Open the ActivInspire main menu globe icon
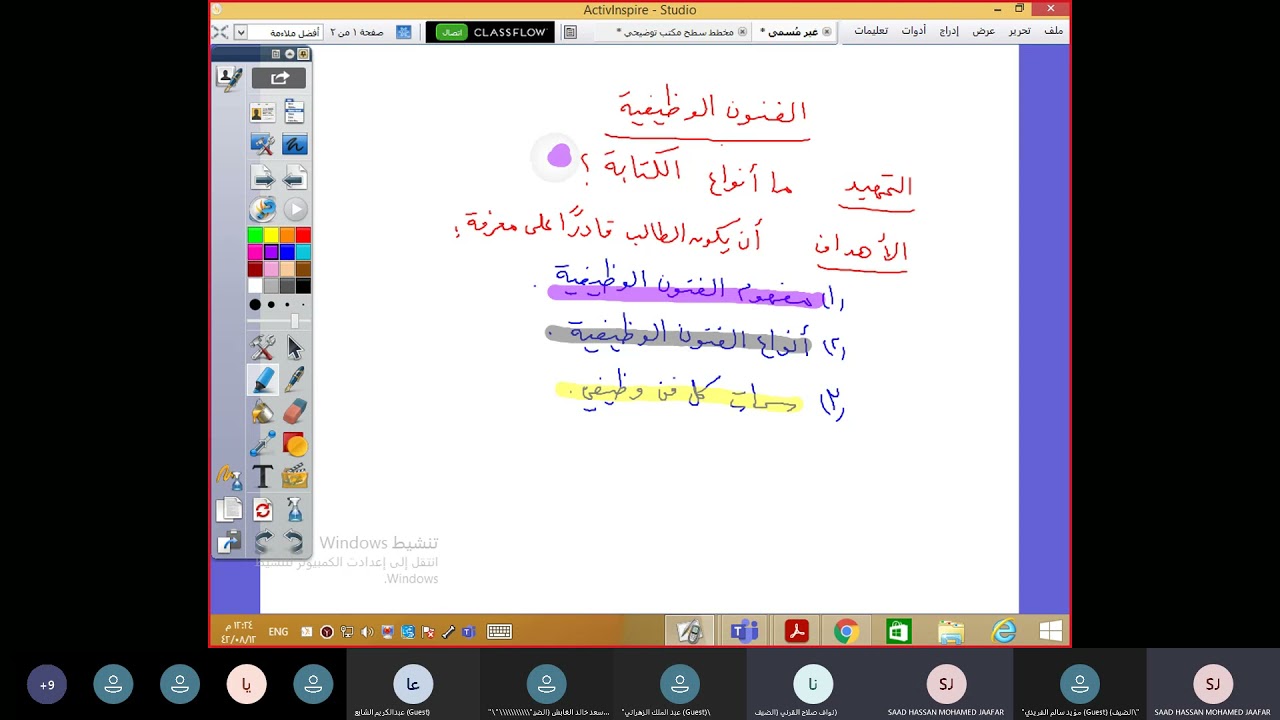The image size is (1280, 720). [x=263, y=210]
